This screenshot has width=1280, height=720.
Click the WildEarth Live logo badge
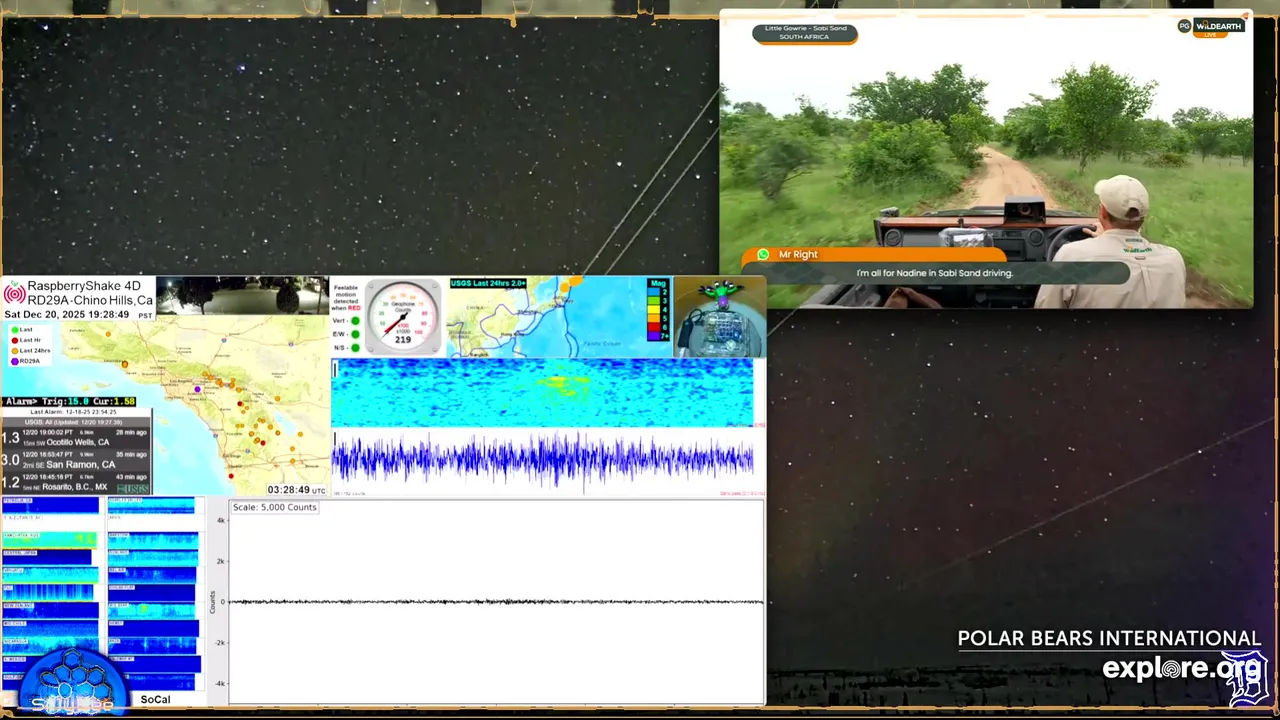coord(1211,26)
